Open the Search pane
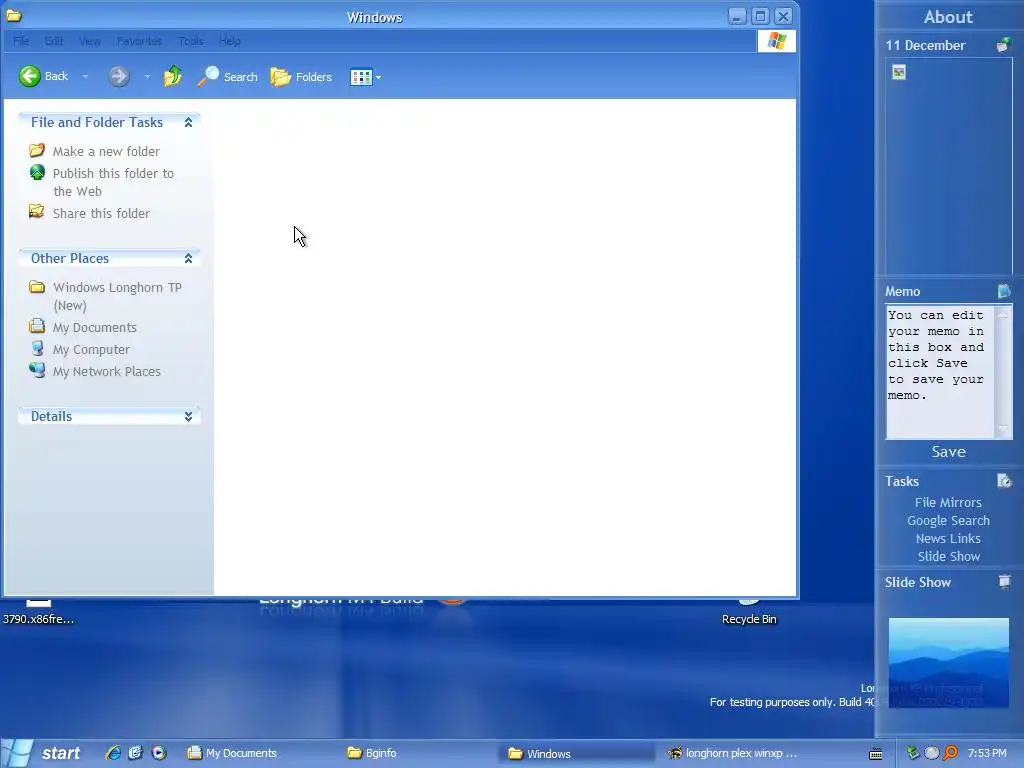 click(x=227, y=76)
